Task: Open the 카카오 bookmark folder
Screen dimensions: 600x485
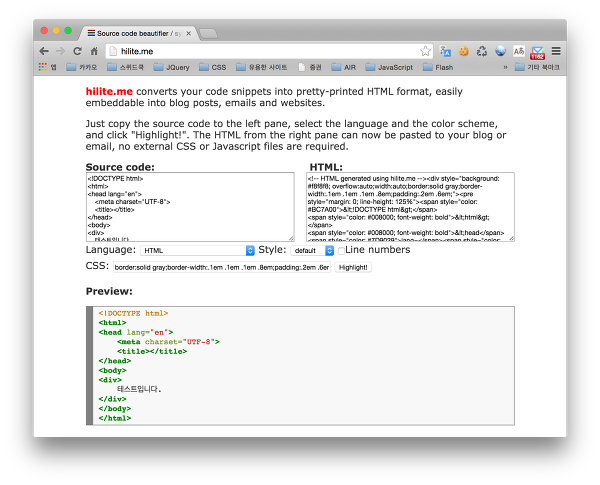Action: [82, 67]
